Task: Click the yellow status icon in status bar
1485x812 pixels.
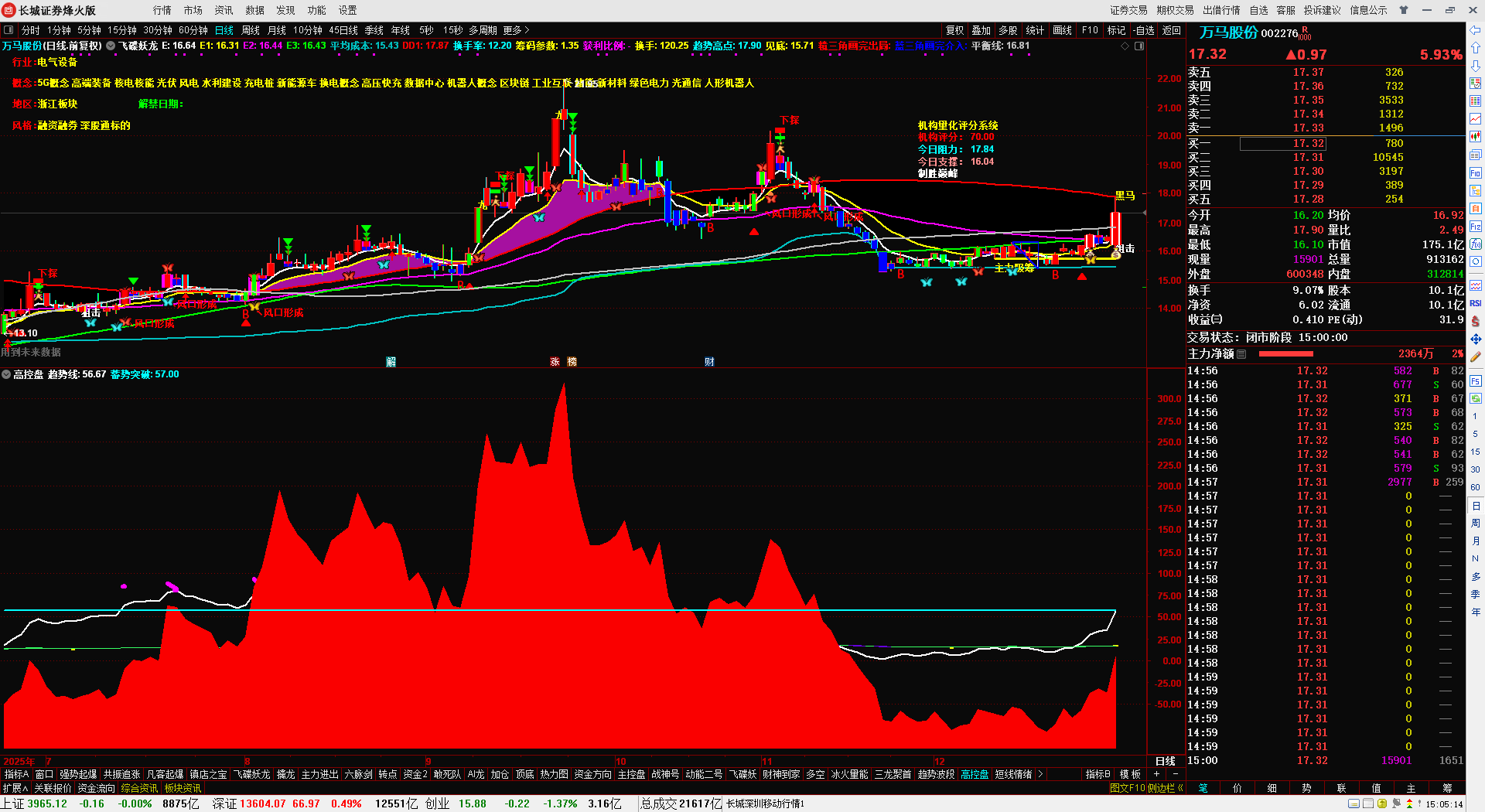Action: (1382, 804)
